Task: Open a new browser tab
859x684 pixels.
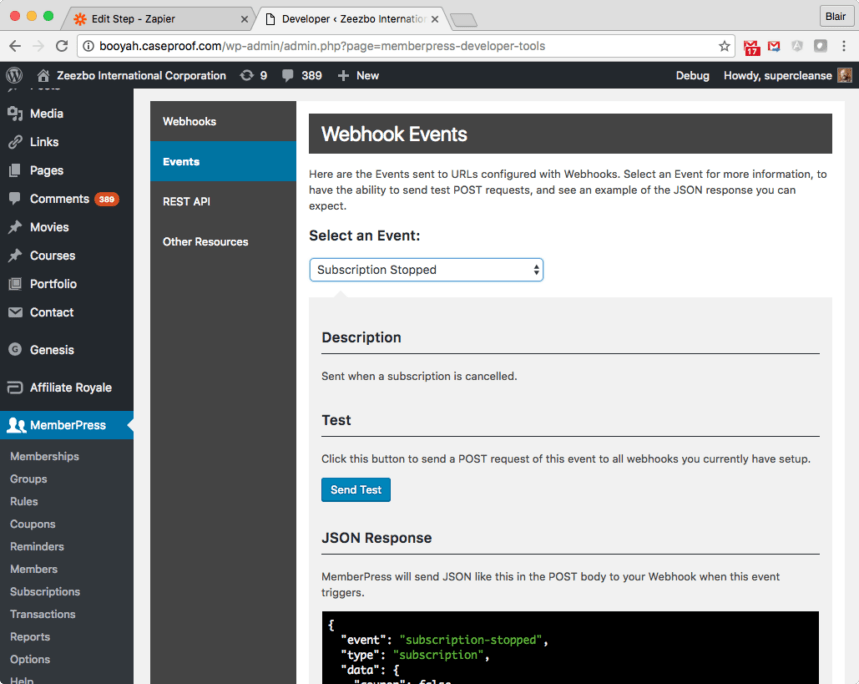Action: coord(463,20)
